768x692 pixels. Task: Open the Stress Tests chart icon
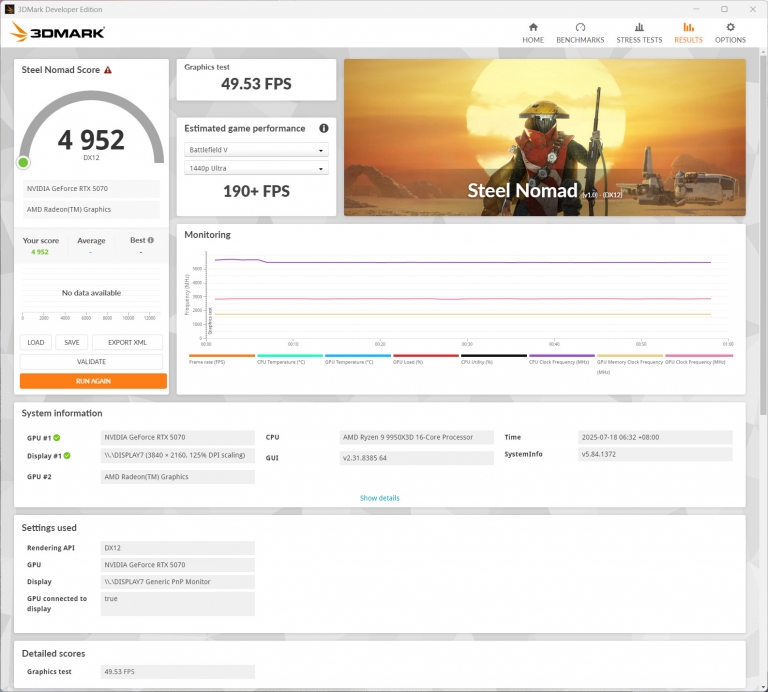pos(639,27)
